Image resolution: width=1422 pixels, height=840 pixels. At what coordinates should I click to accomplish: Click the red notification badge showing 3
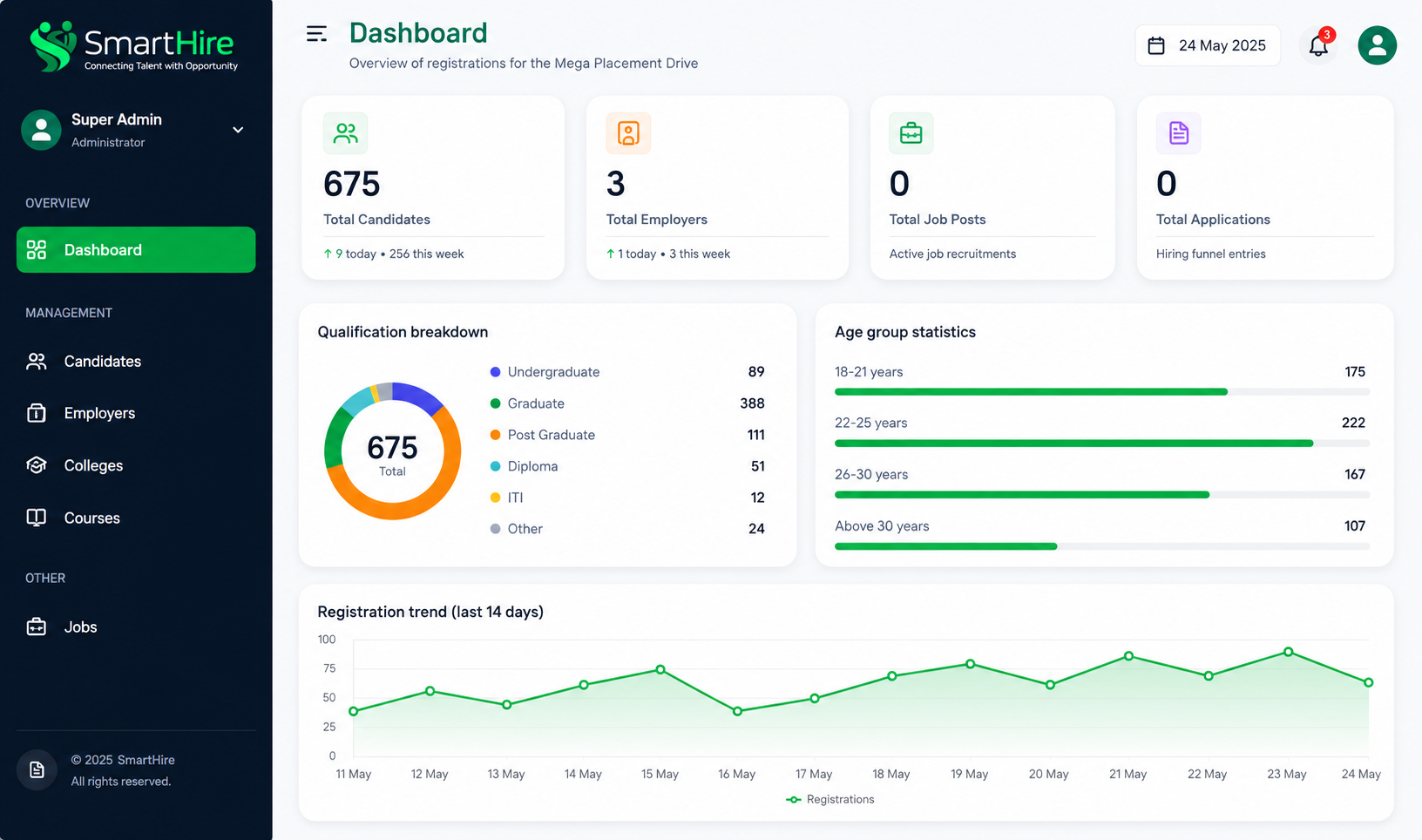[1326, 35]
